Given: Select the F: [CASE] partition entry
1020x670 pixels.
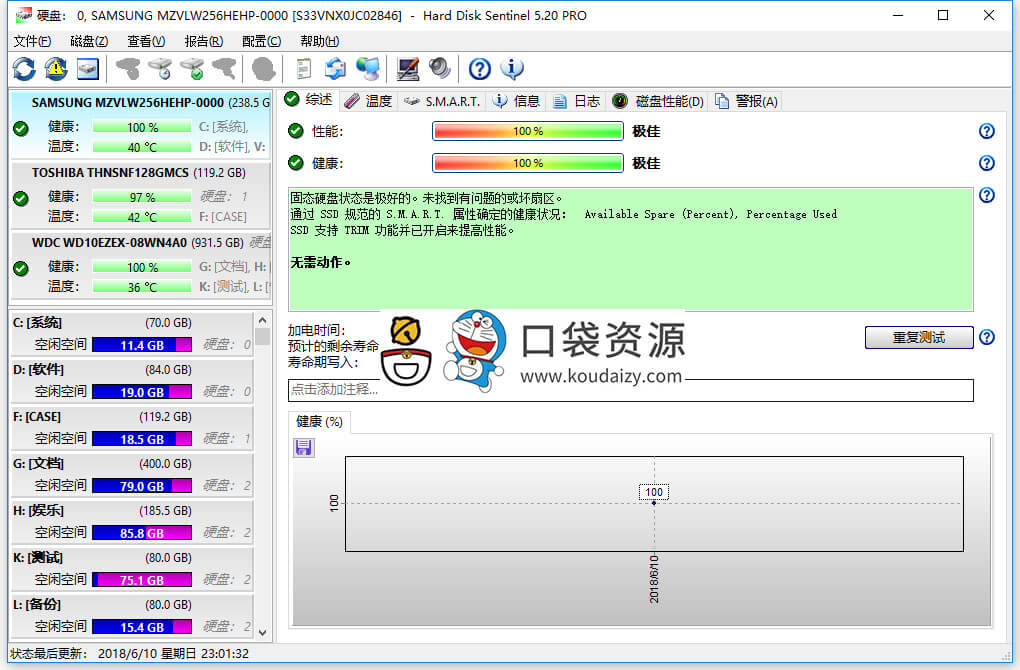Looking at the screenshot, I should [132, 427].
